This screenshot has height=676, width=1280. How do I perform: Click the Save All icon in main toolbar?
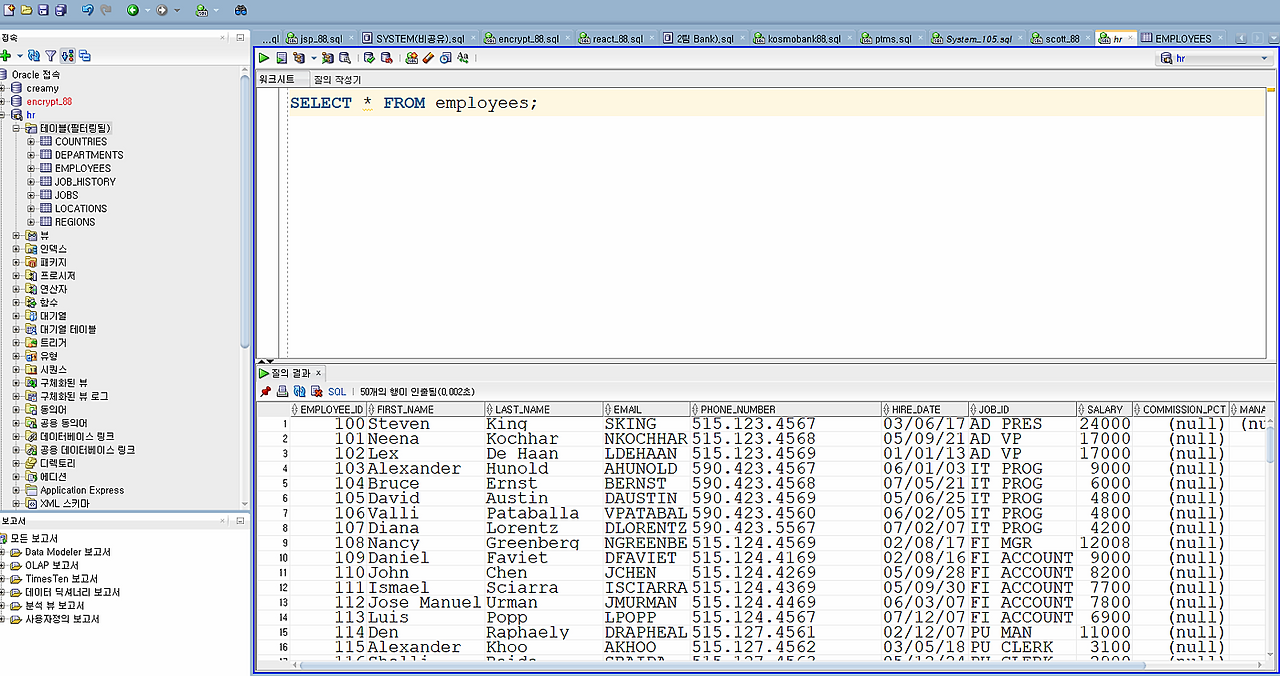coord(61,10)
